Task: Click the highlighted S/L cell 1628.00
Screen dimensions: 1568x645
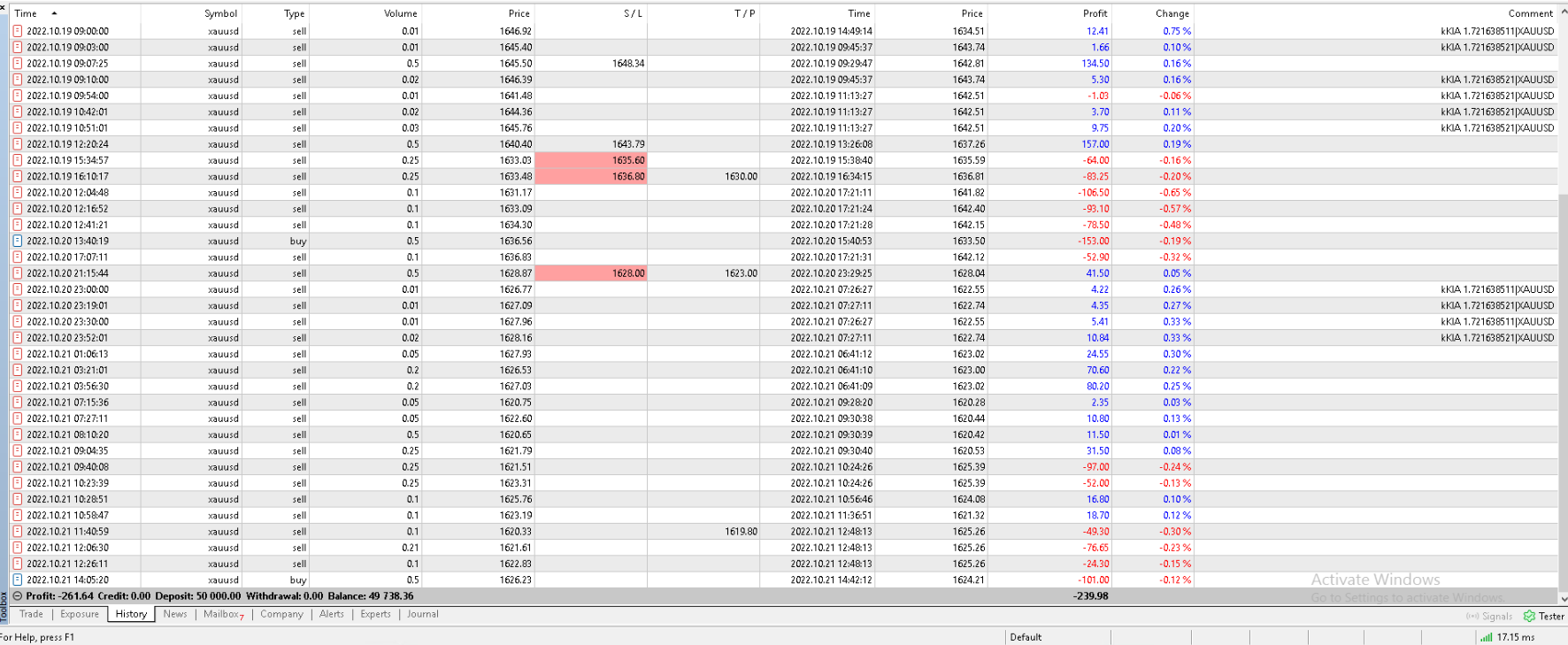Action: tap(591, 273)
